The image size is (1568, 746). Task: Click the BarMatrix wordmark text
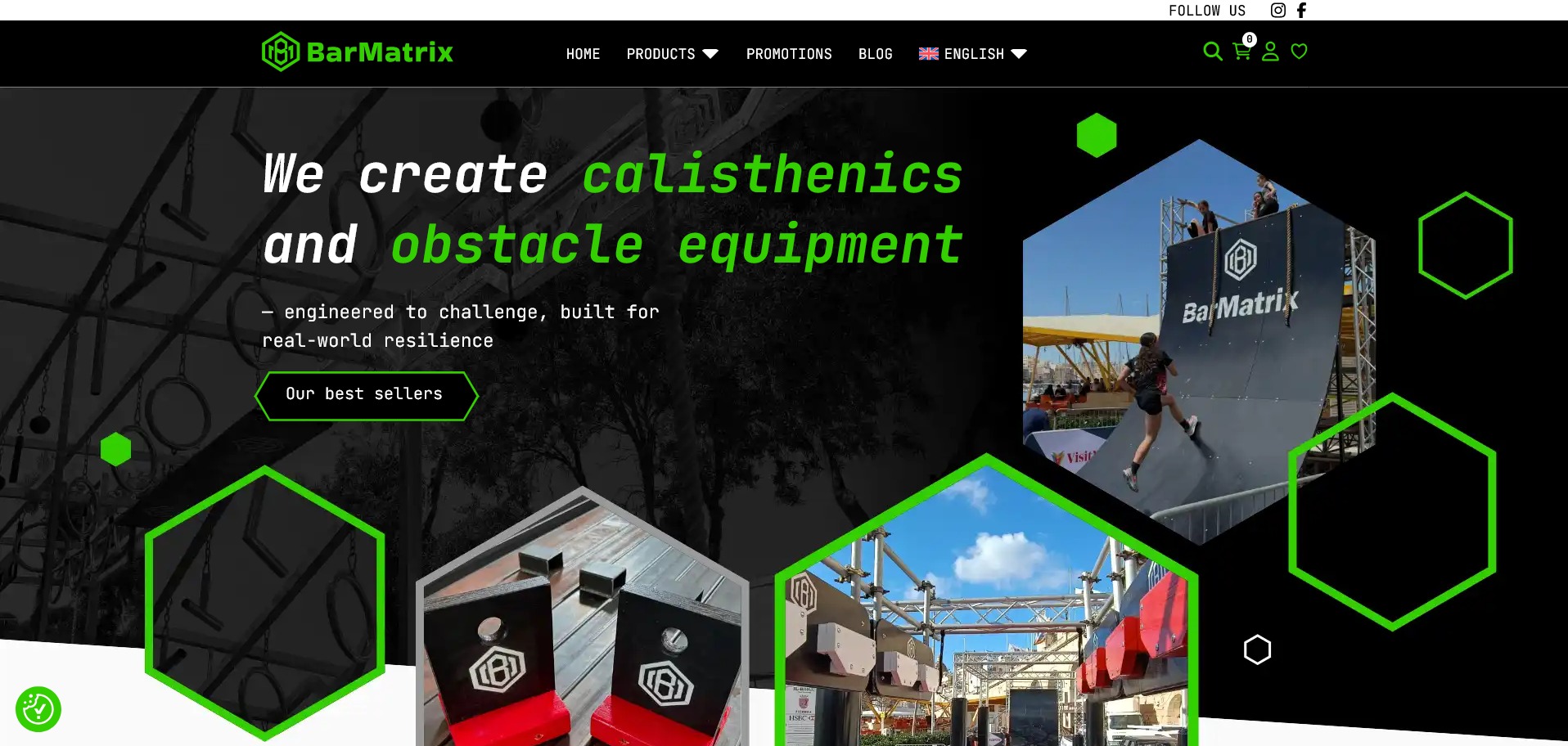point(380,52)
